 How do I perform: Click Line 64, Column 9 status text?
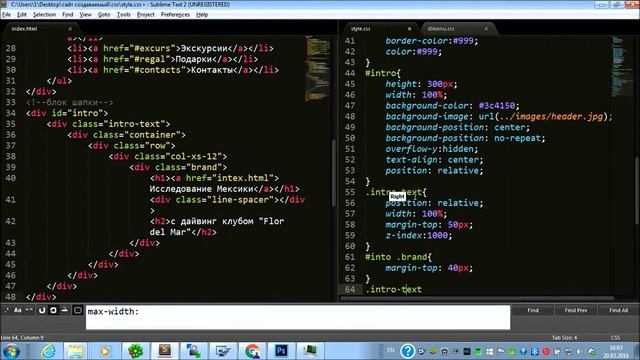coord(22,338)
